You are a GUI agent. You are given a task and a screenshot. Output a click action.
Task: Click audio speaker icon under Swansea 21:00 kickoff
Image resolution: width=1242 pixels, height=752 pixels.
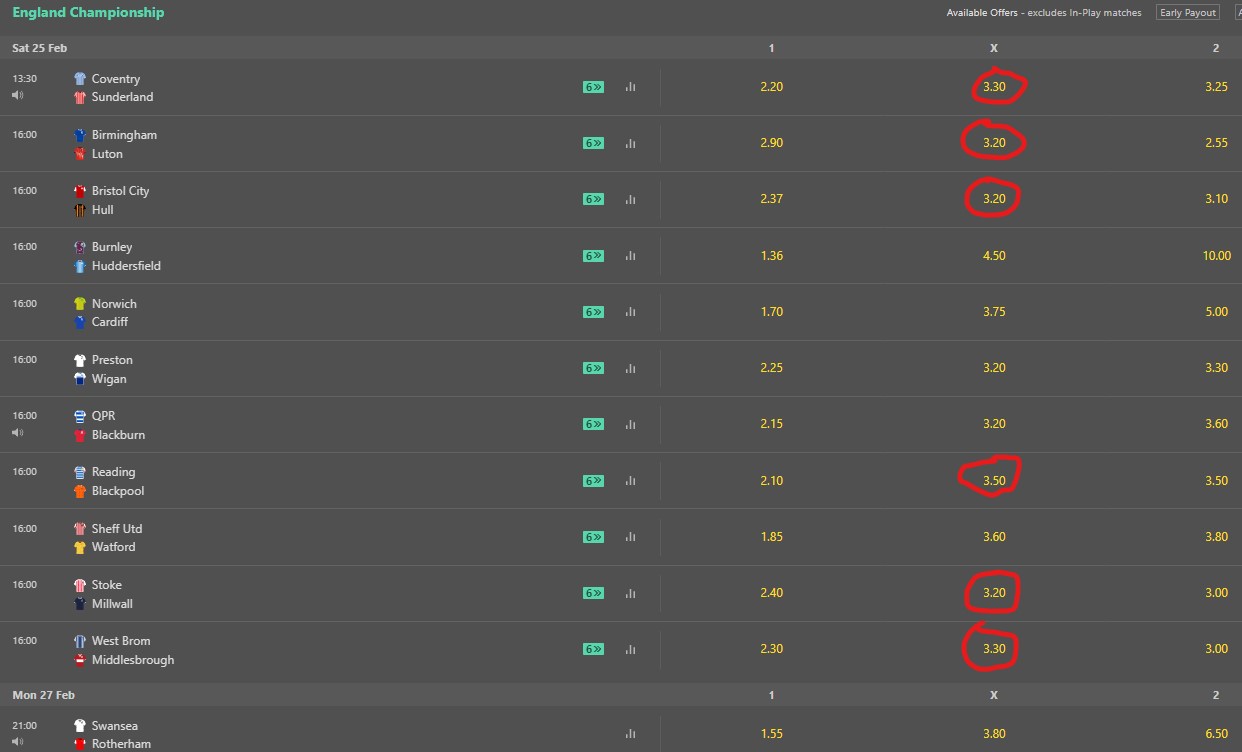point(17,743)
